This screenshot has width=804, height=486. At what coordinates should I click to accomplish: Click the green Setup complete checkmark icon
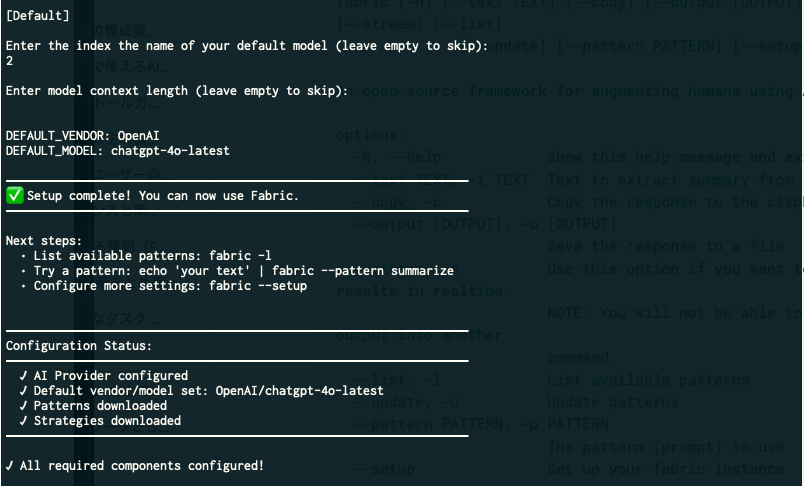tap(14, 195)
